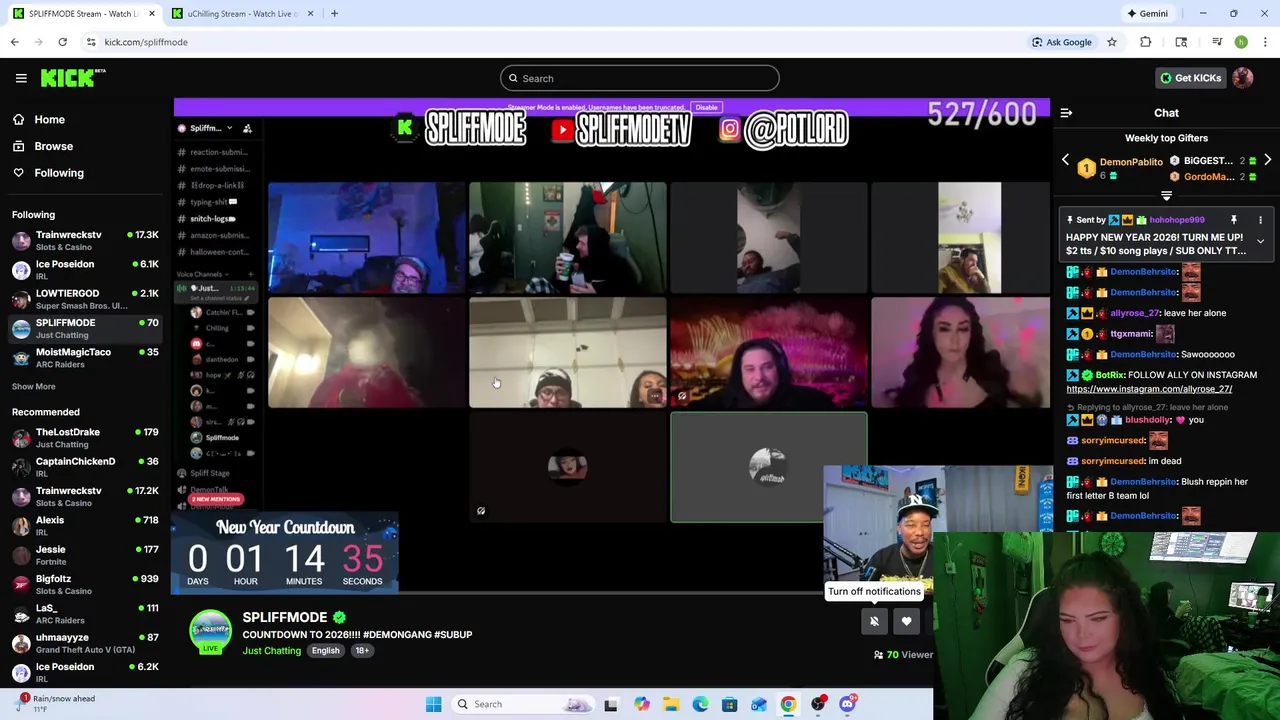Open OBS Studio from taskbar

818,704
